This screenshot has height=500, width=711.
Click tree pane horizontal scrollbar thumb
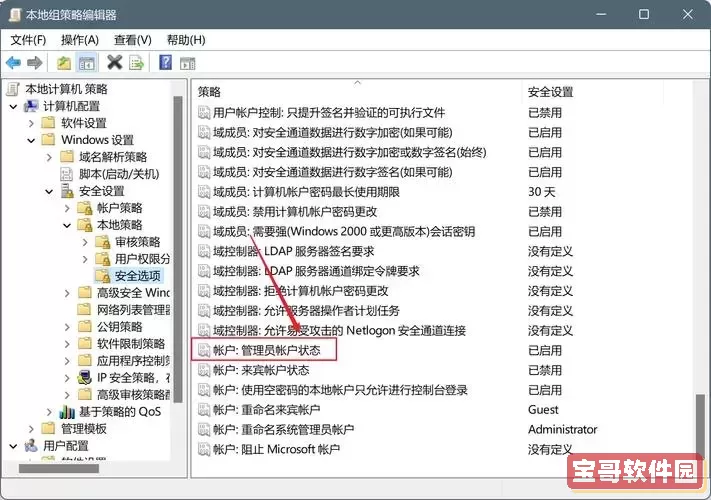58,469
